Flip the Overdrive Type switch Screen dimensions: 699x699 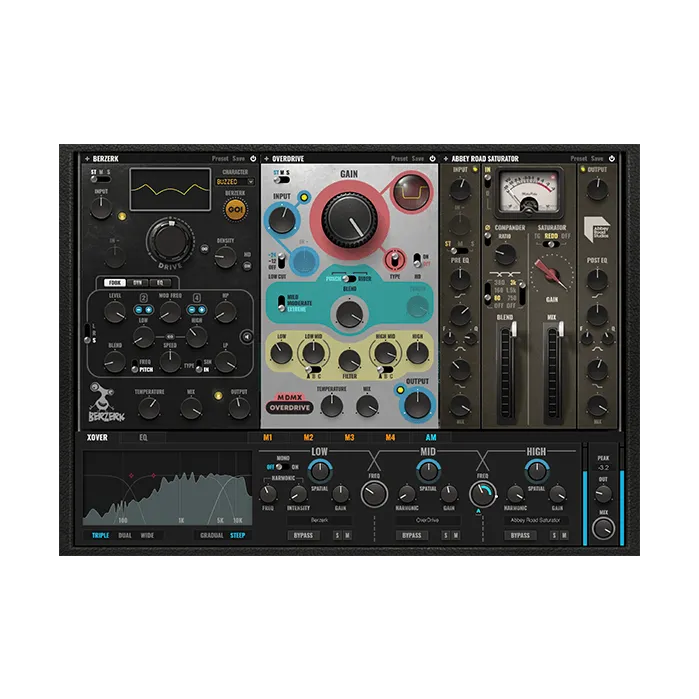tap(394, 259)
